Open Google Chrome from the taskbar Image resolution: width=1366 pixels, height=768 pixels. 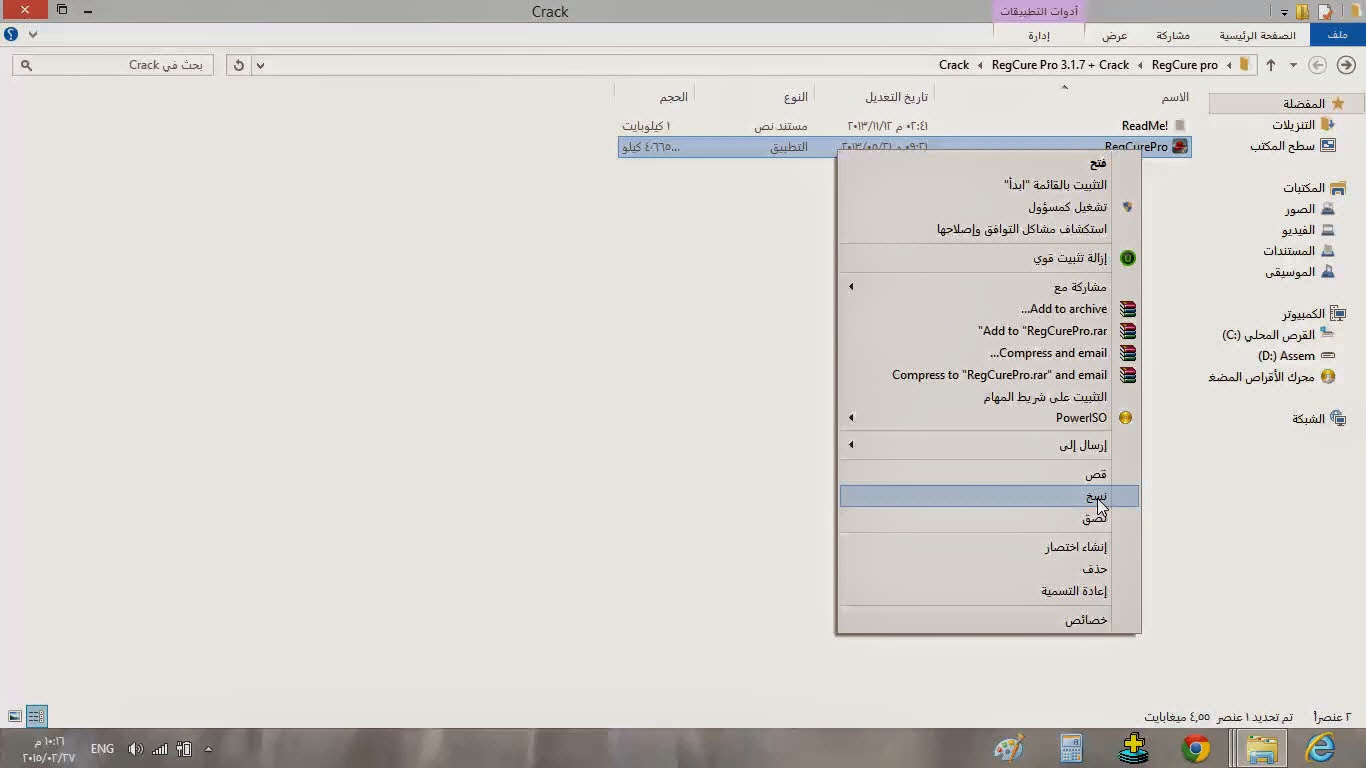(x=1197, y=747)
